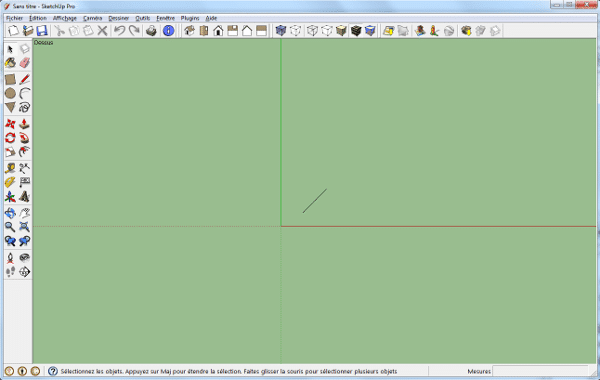Open the Fichier menu
This screenshot has width=600, height=380.
(15, 18)
